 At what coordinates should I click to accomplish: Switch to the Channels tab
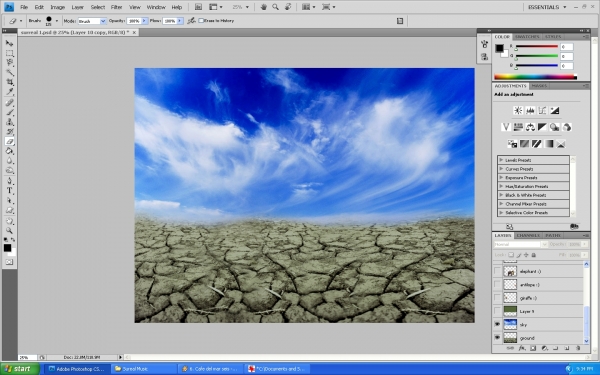[528, 235]
